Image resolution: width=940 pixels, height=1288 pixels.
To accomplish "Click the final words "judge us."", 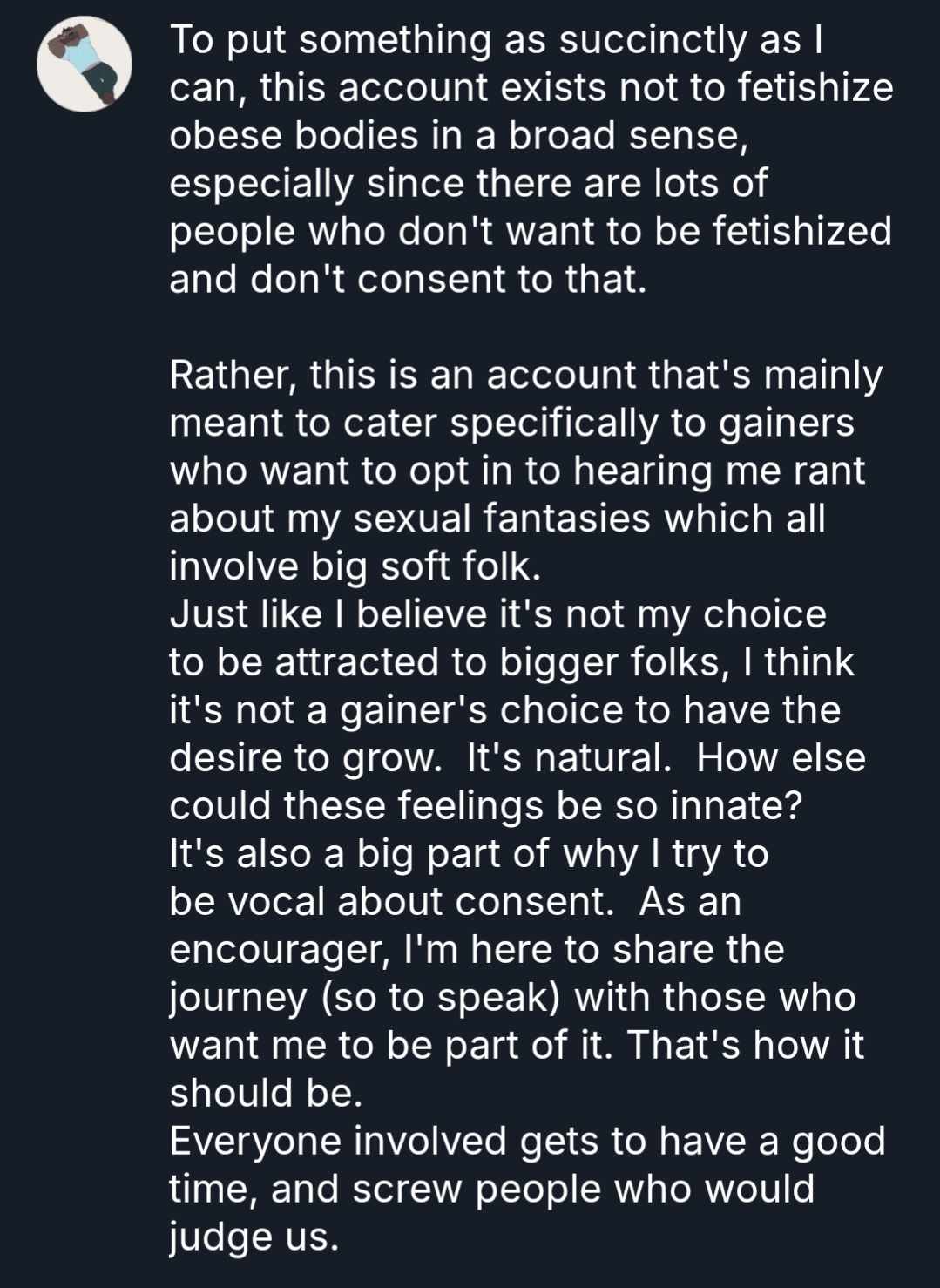I will 253,1237.
